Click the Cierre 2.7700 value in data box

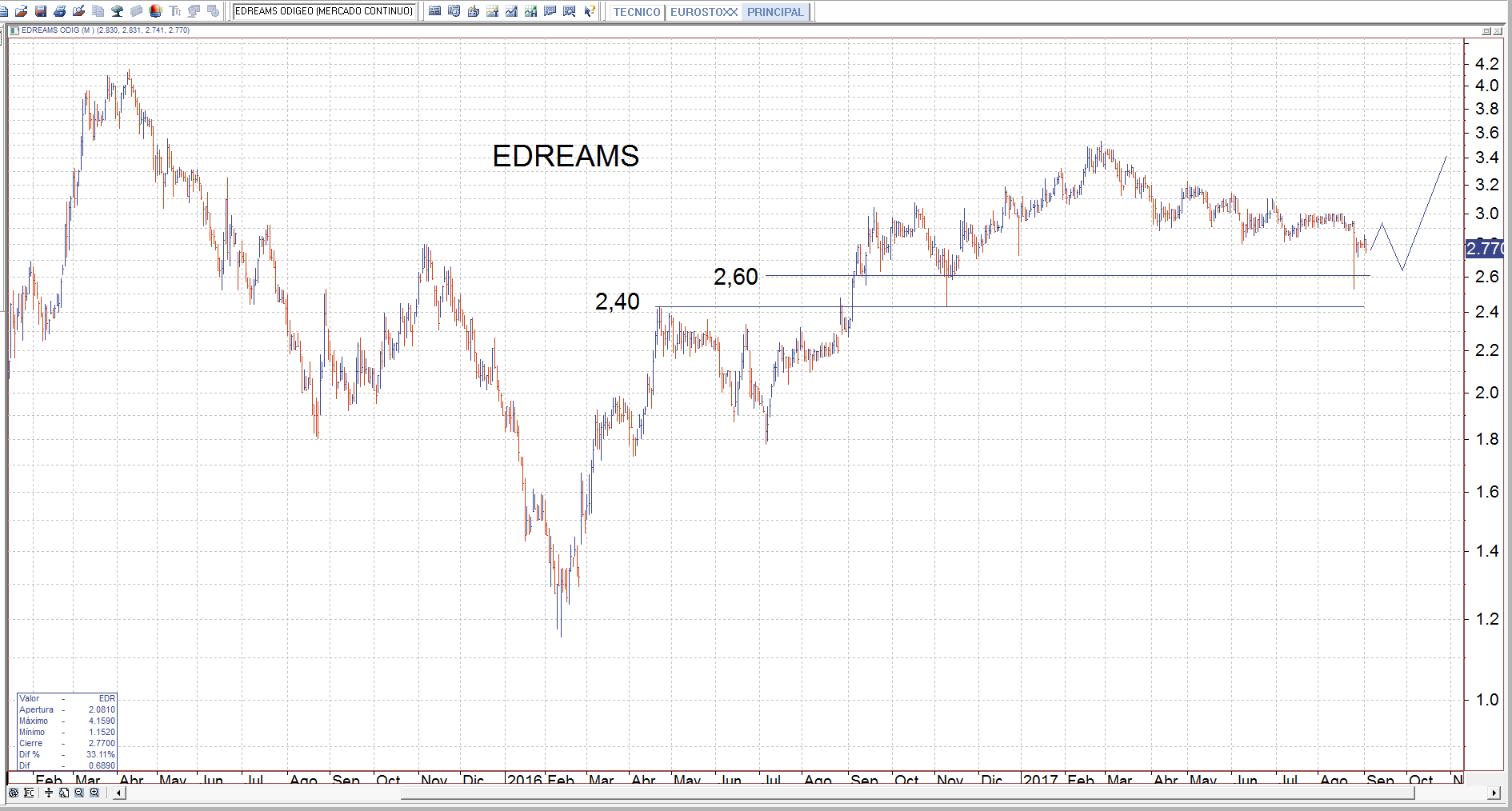[x=102, y=743]
